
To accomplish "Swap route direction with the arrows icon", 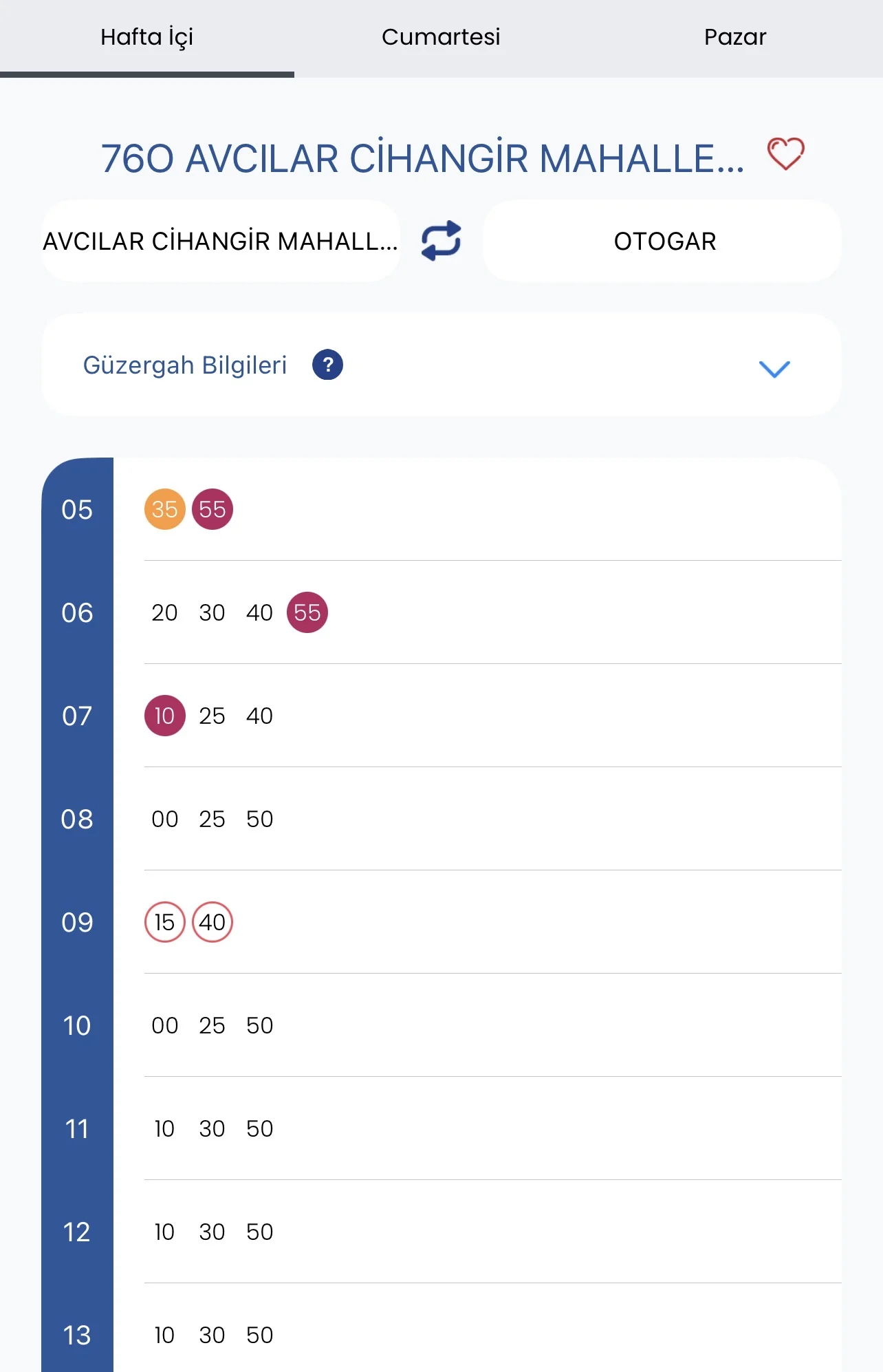I will 441,241.
